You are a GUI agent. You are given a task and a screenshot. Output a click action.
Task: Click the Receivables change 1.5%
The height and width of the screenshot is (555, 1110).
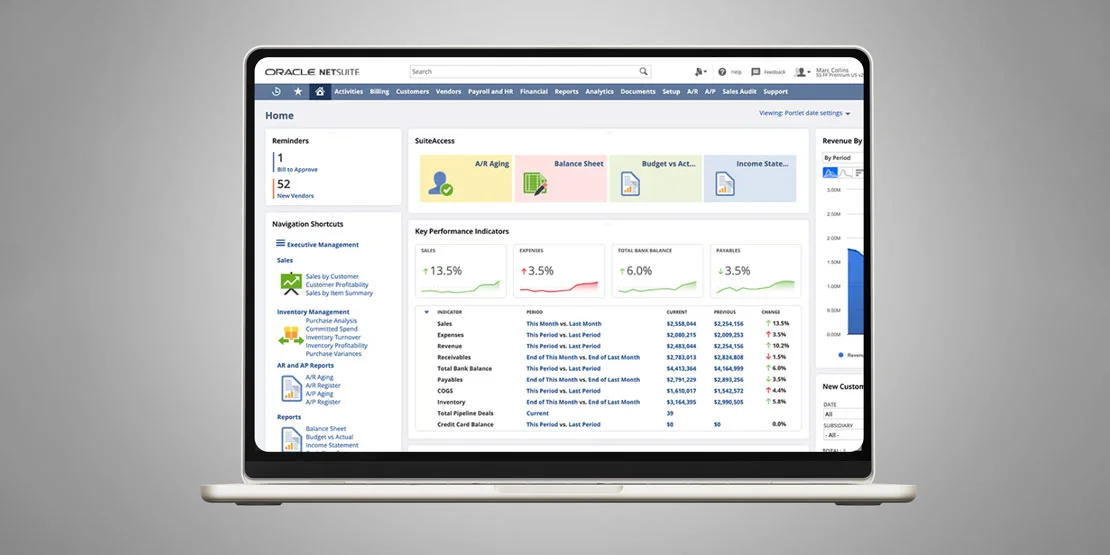tap(777, 357)
